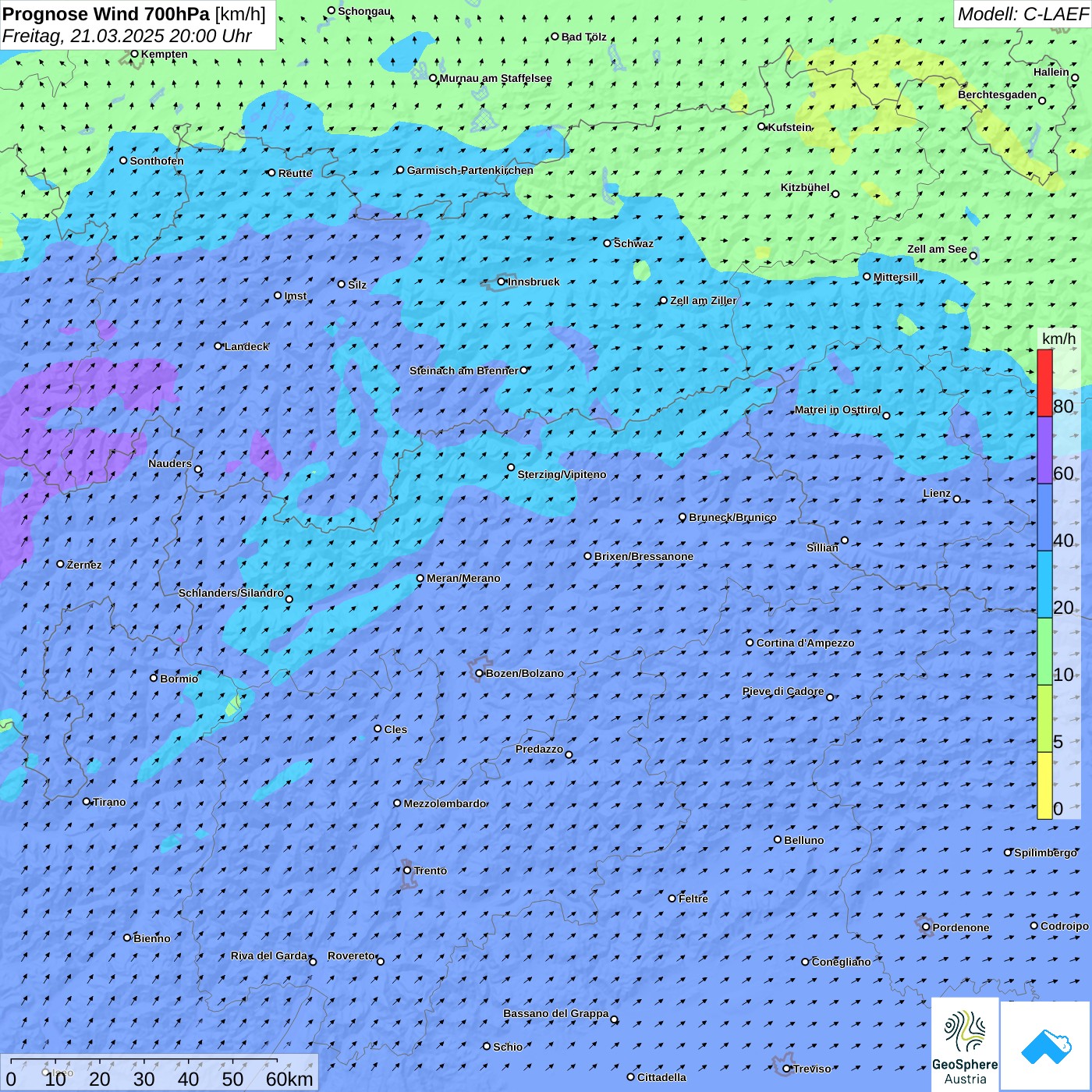Click the 'Riva del Garda' label
The width and height of the screenshot is (1092, 1092).
pos(269,956)
